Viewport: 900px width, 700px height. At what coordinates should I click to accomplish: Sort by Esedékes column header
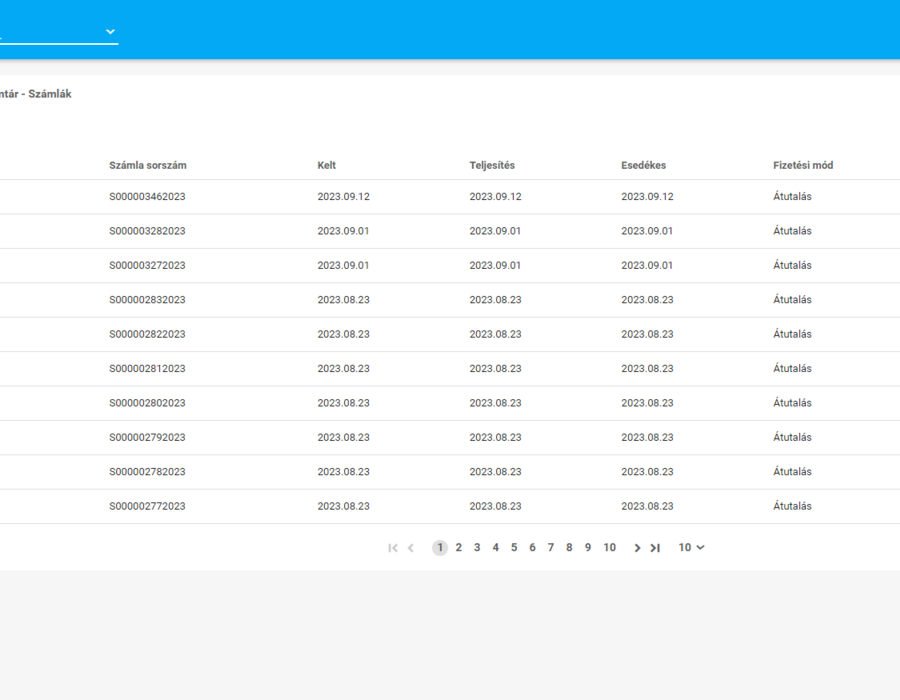(x=643, y=165)
